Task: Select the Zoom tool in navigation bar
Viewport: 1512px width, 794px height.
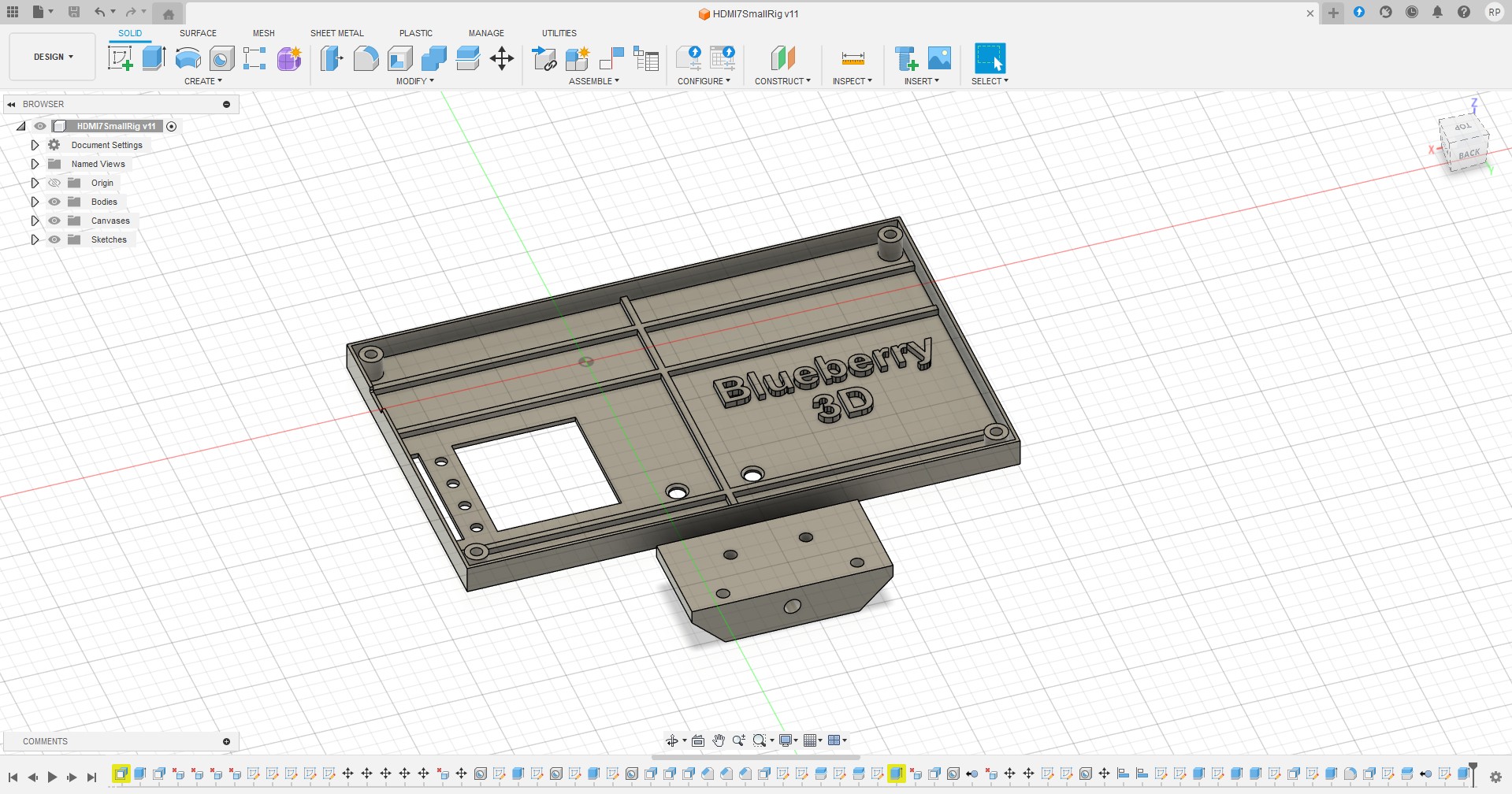Action: [x=739, y=740]
